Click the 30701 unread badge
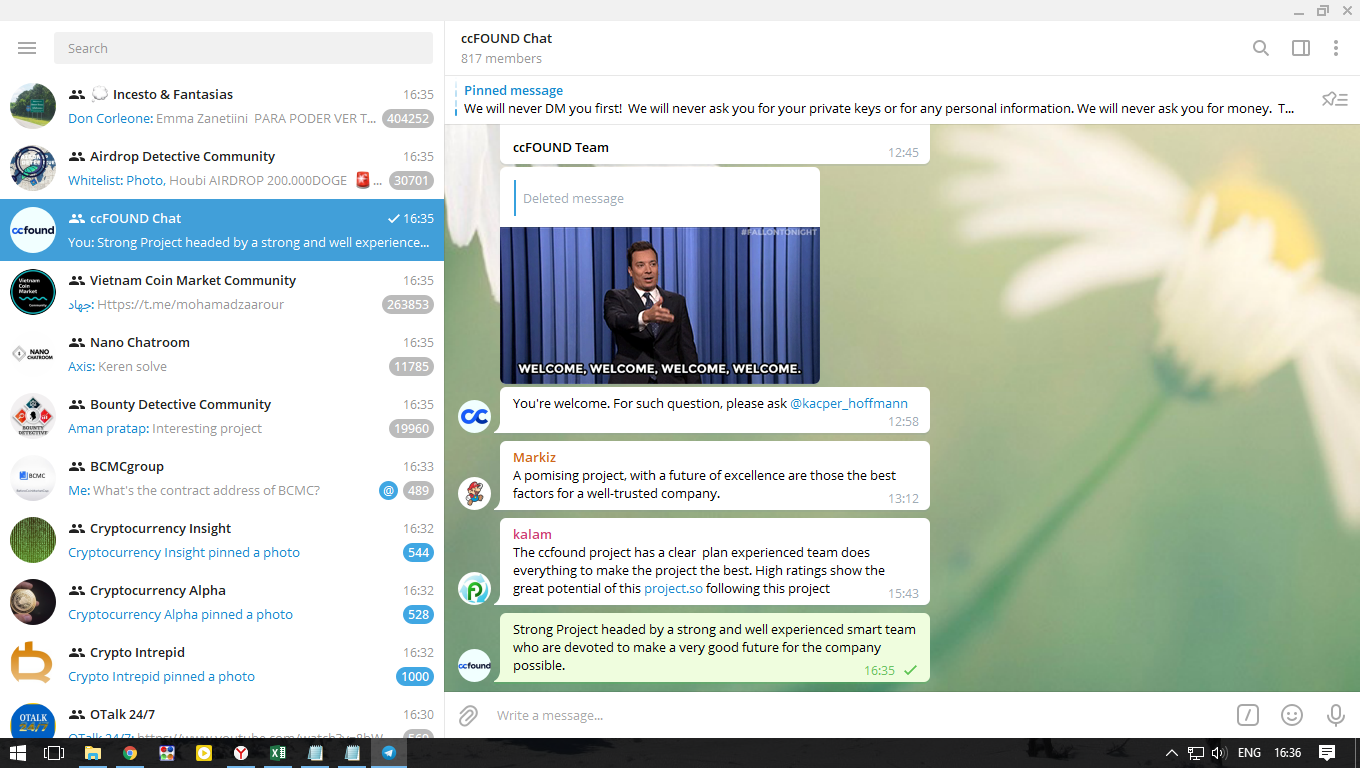The height and width of the screenshot is (768, 1360). click(411, 181)
